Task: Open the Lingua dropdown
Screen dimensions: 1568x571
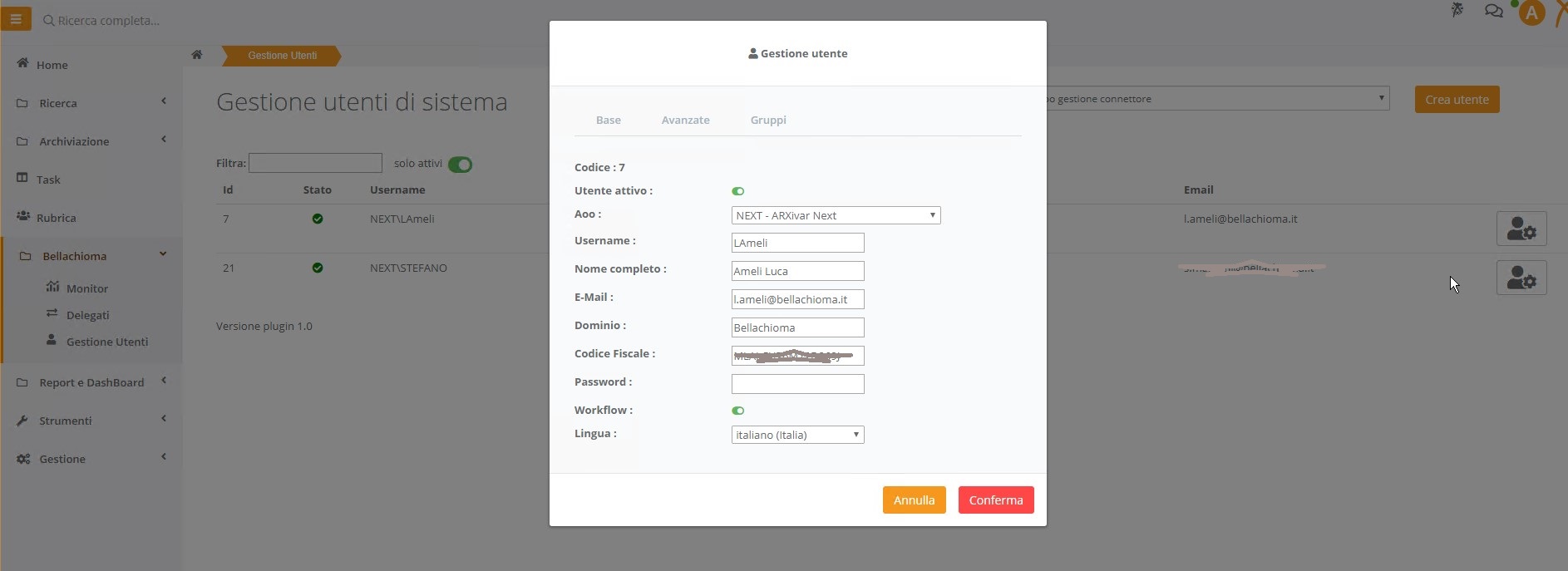Action: (797, 435)
